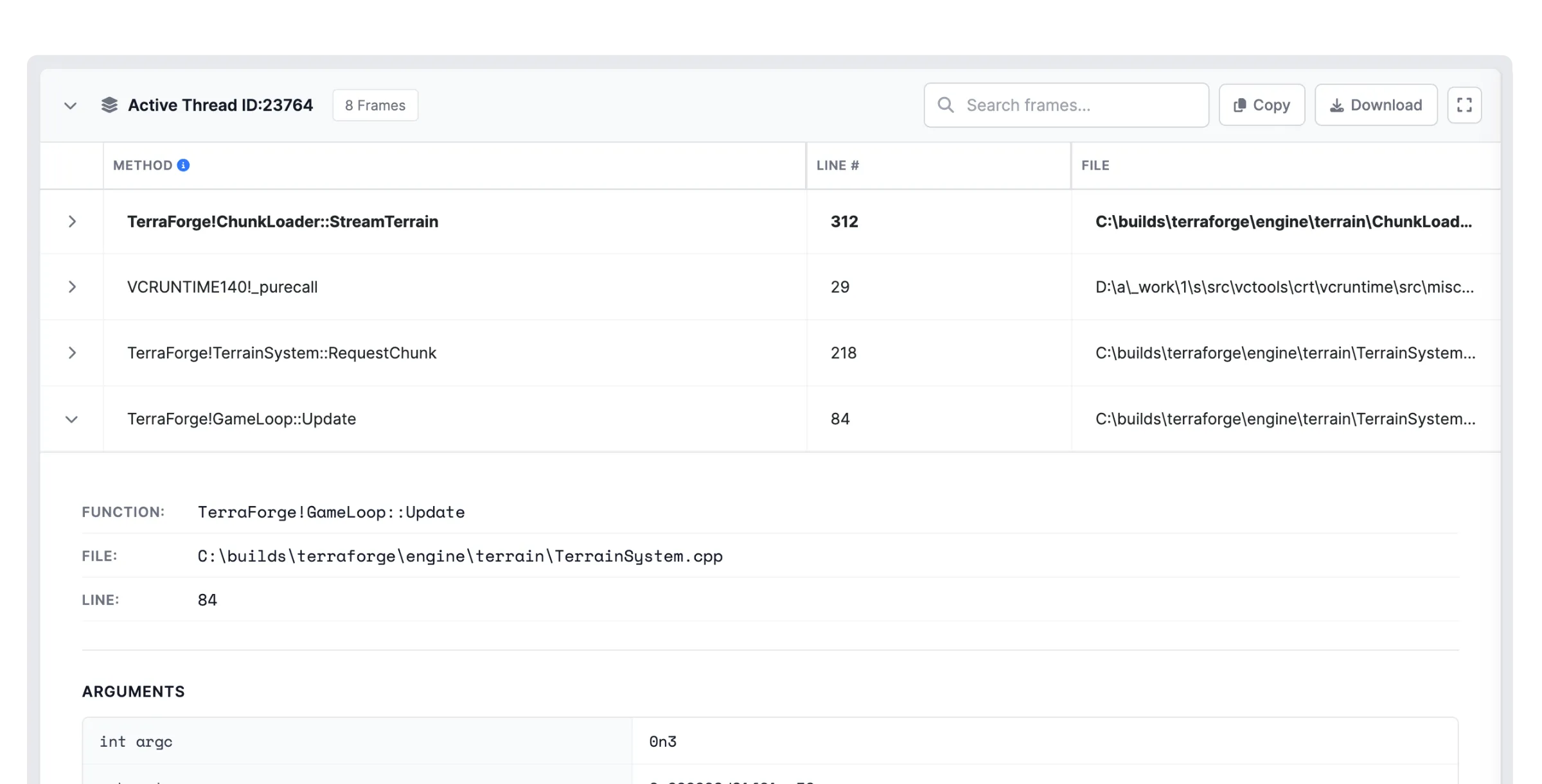Expand the VCRUNTIME140!_purecall frame
Viewport: 1542px width, 784px height.
tap(72, 287)
